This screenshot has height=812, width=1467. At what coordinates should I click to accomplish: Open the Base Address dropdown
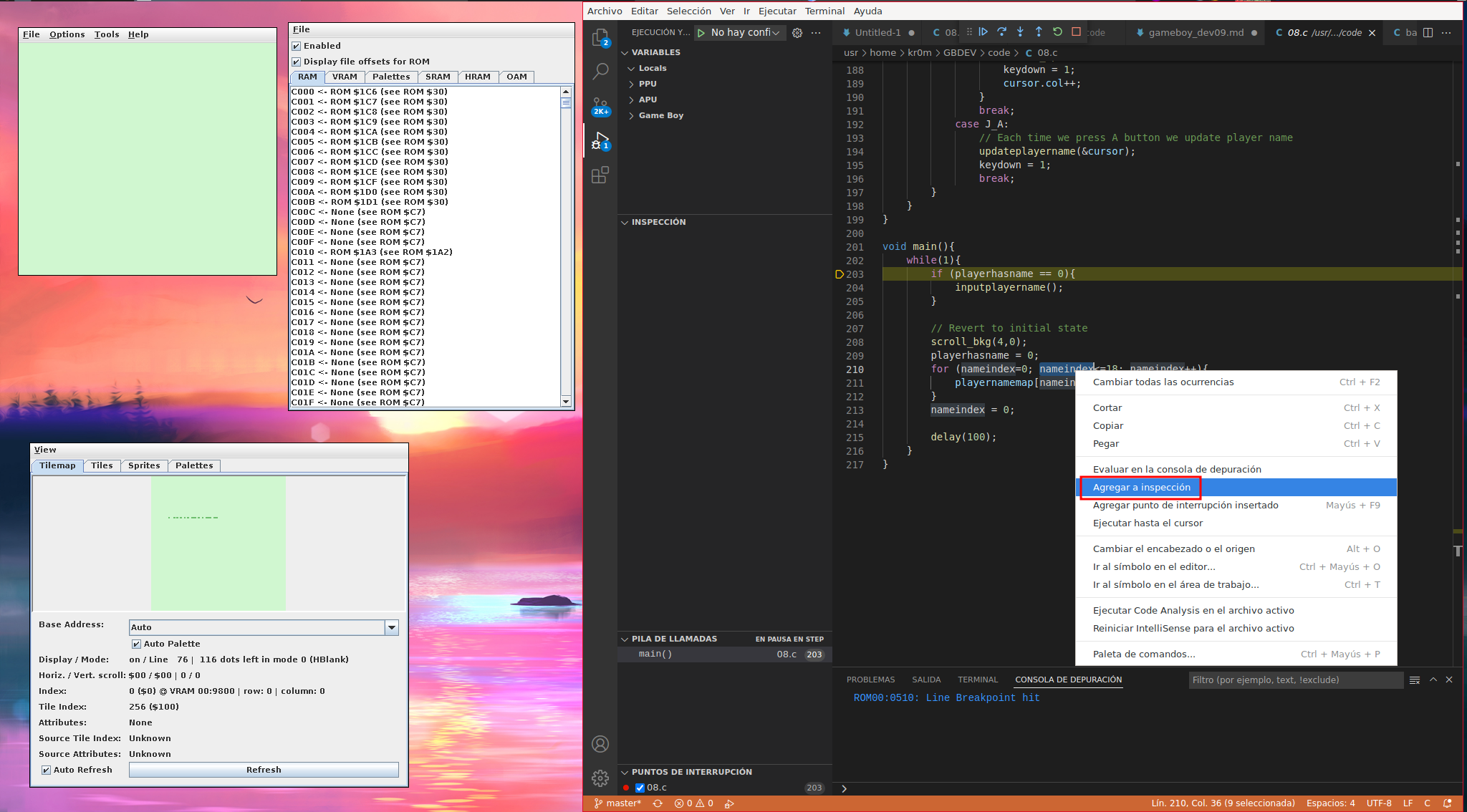pos(391,627)
